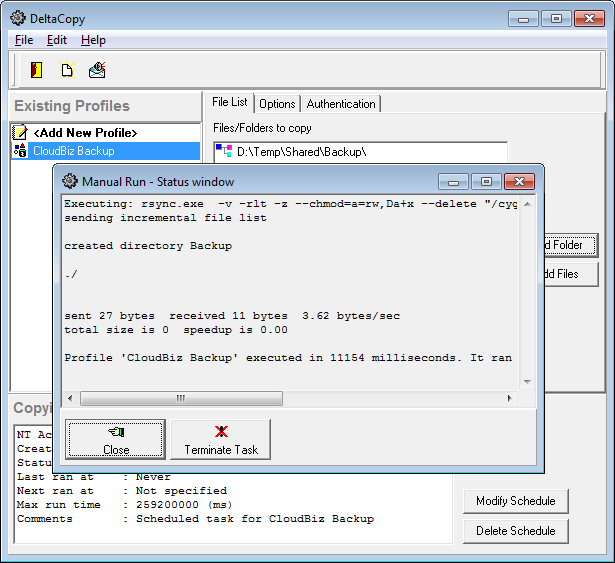This screenshot has height=563, width=615.
Task: Open the Edit menu
Action: click(x=57, y=40)
